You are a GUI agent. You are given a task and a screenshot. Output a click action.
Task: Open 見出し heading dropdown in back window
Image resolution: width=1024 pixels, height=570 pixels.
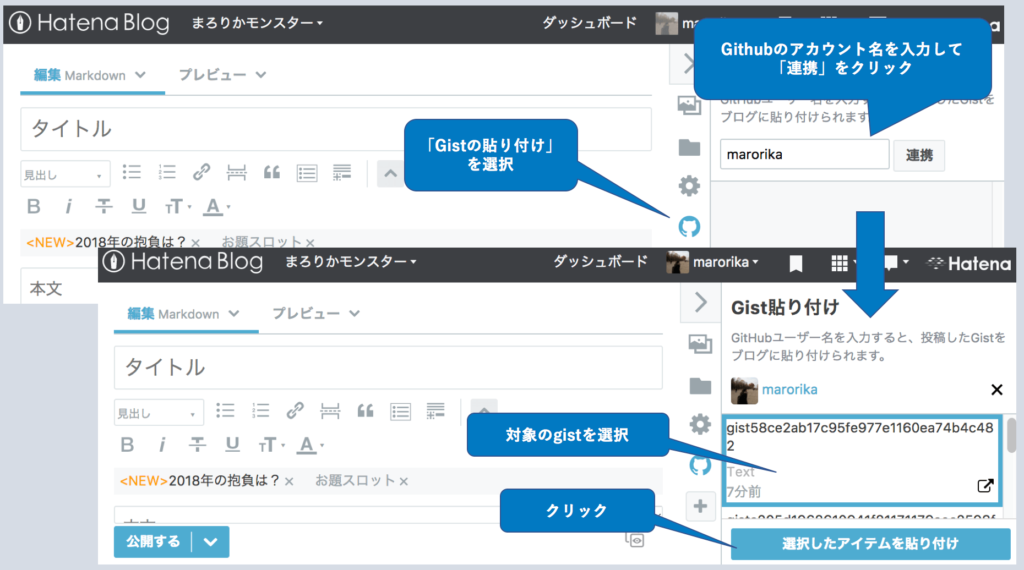point(64,174)
